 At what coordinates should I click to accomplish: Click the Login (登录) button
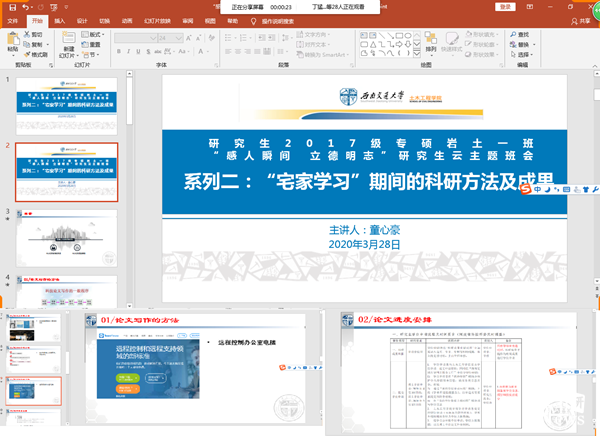506,6
